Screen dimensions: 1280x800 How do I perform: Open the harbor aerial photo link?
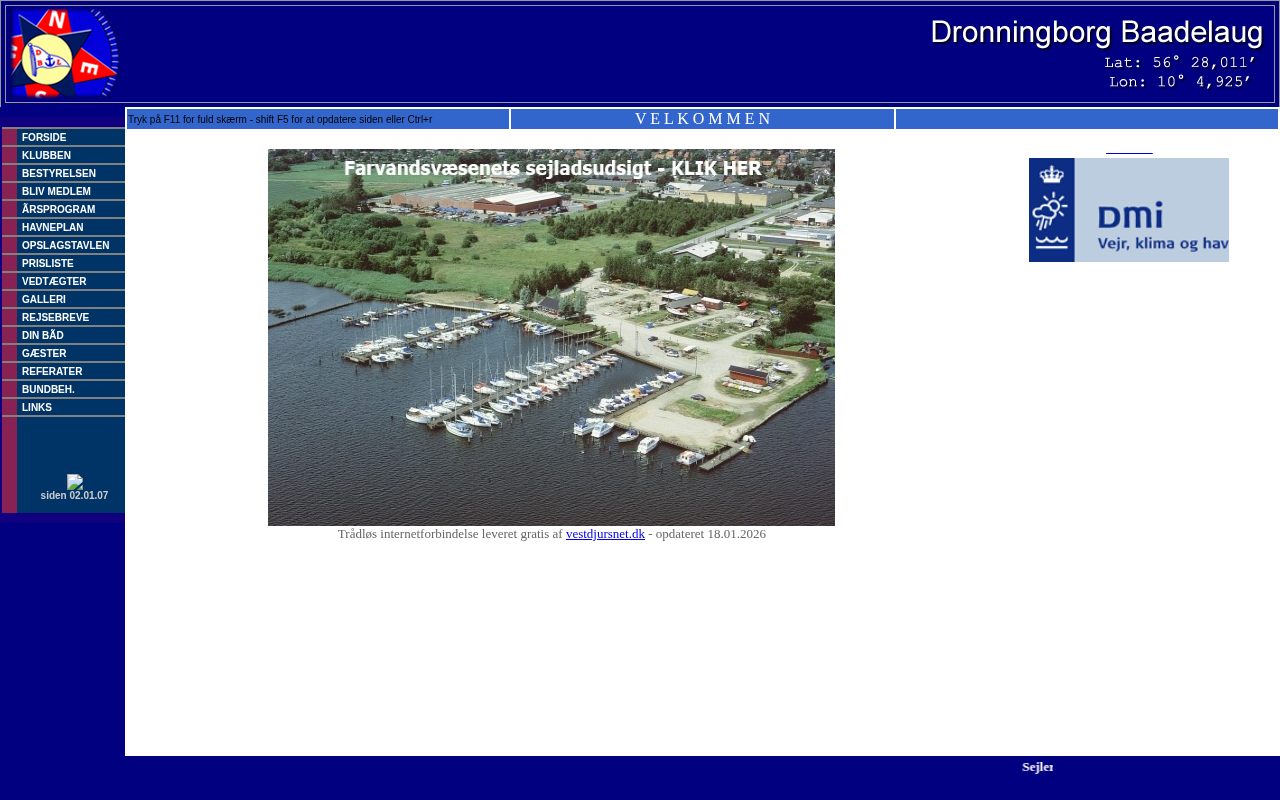tap(551, 337)
